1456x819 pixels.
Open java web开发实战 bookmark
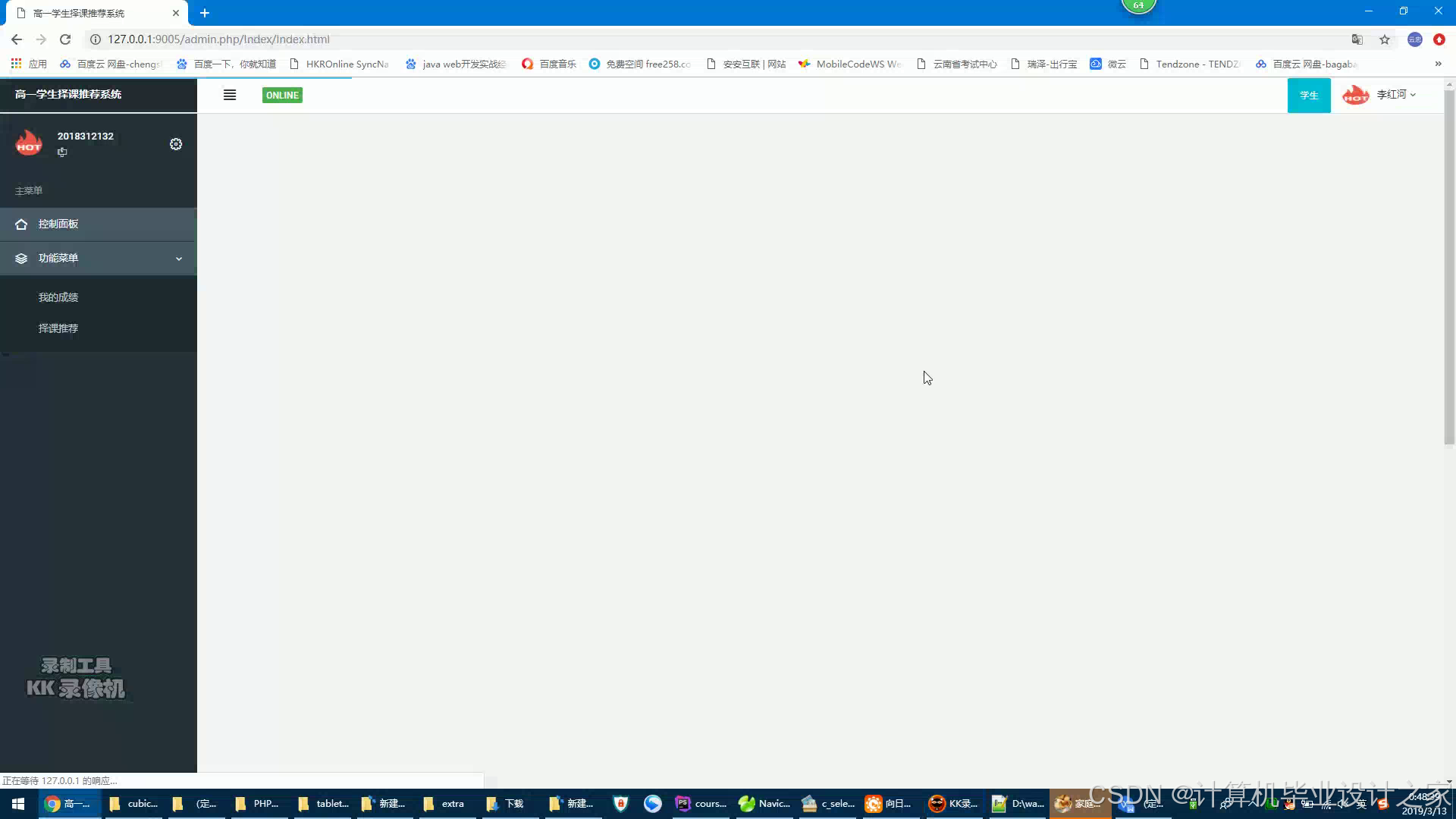tap(456, 64)
